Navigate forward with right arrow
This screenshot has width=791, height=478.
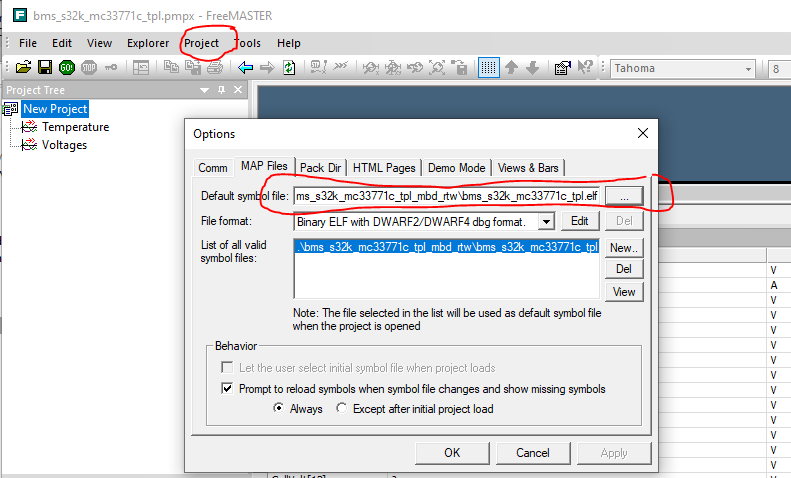click(267, 67)
